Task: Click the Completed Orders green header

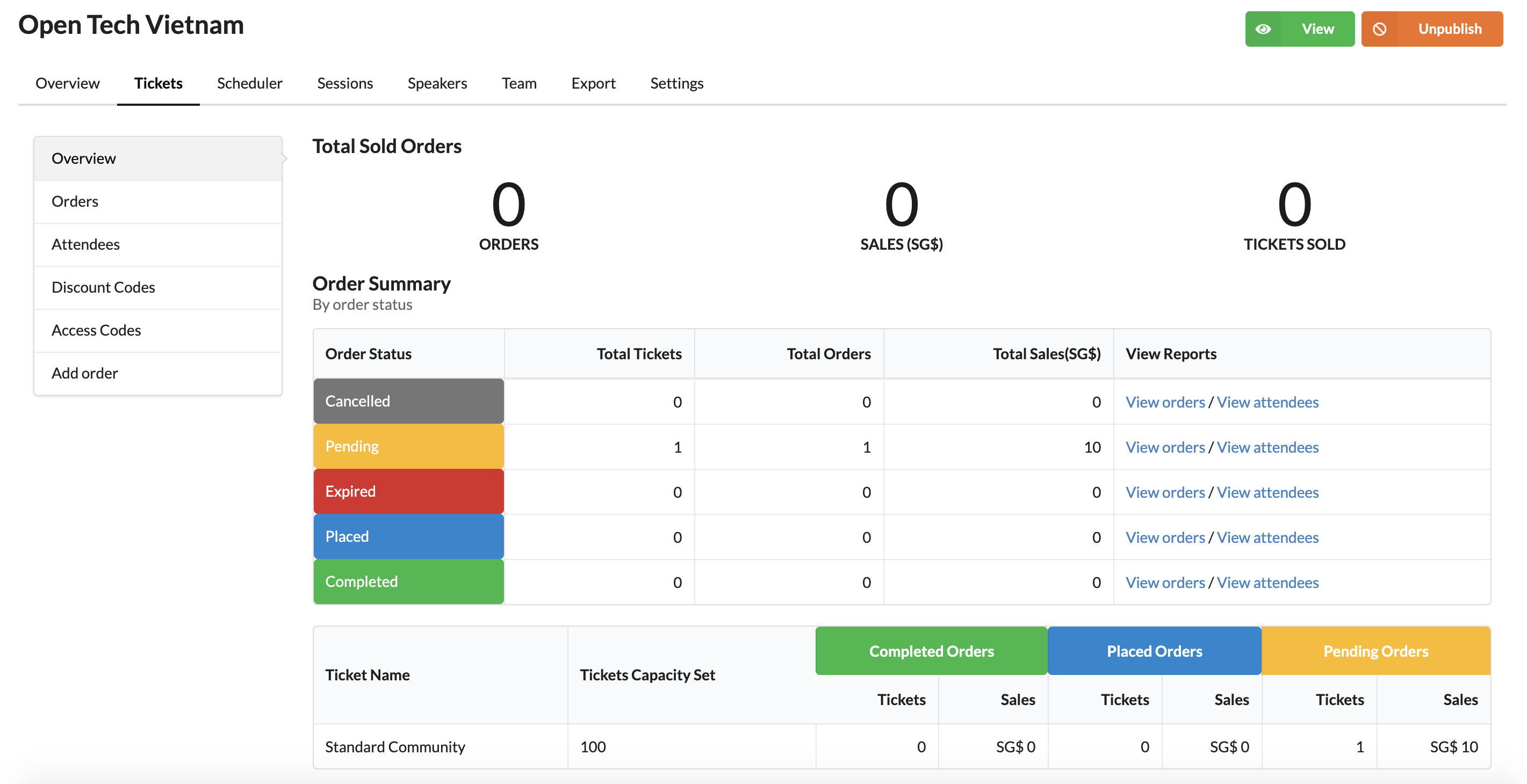Action: pos(931,651)
